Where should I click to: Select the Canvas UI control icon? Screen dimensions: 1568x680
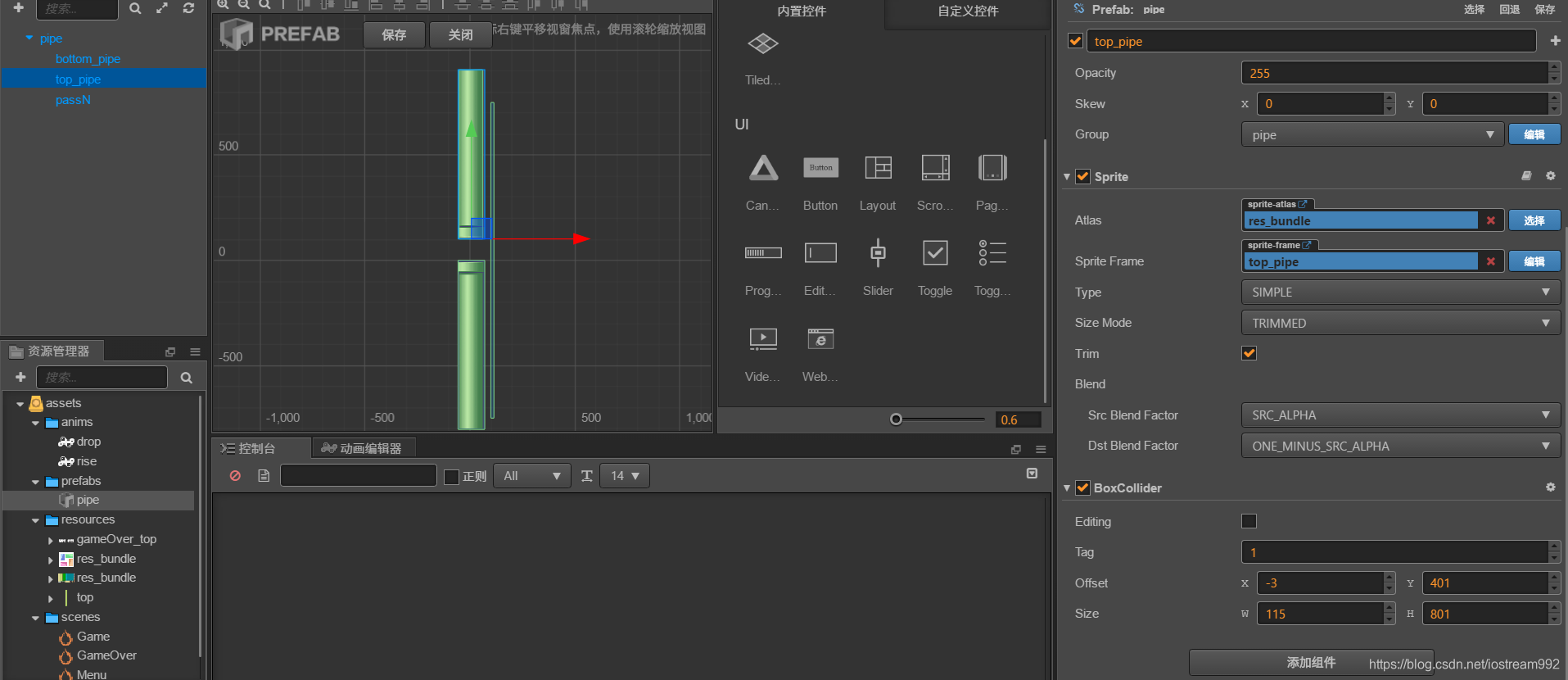point(763,168)
